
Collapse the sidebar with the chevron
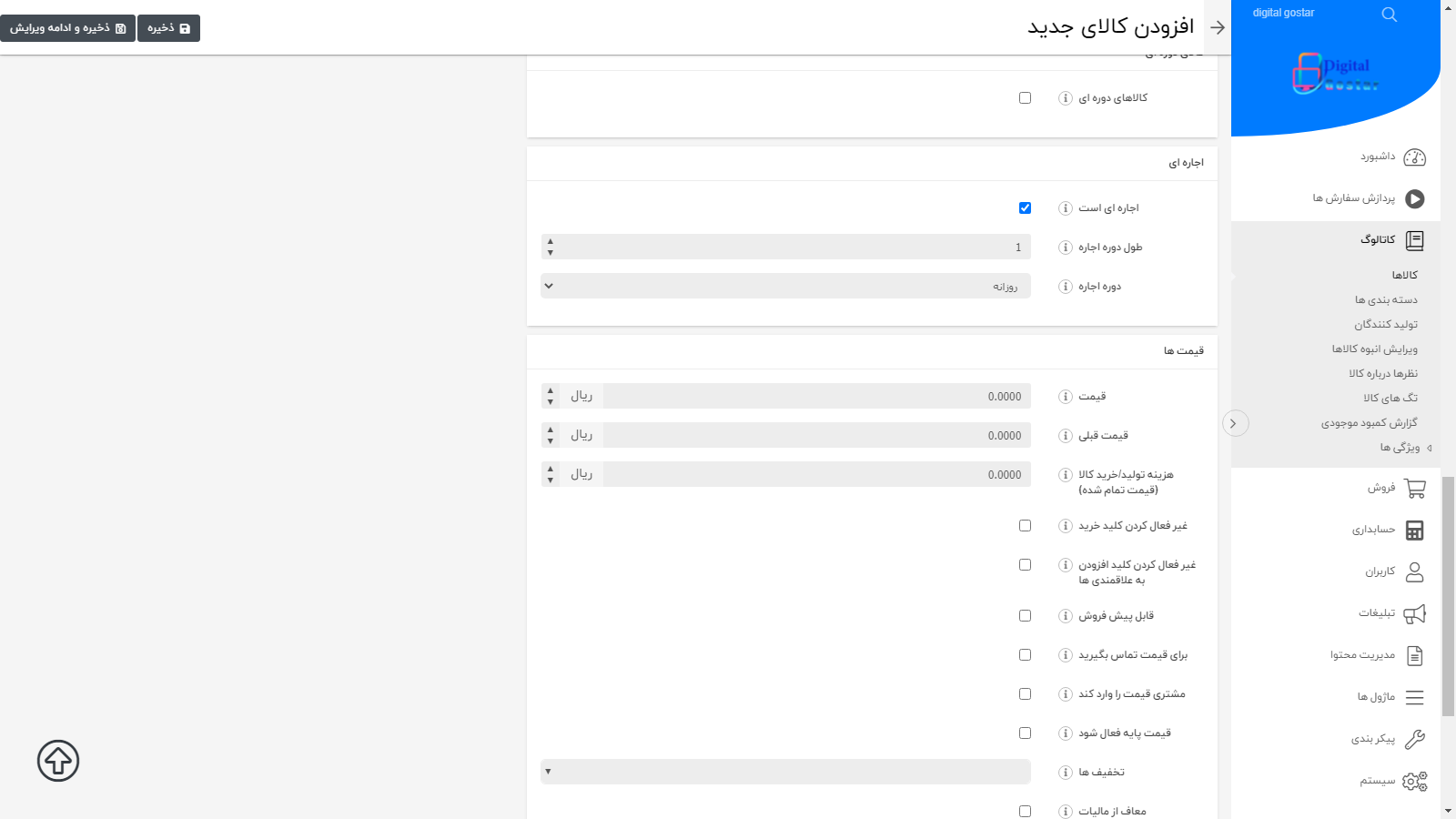(x=1235, y=423)
